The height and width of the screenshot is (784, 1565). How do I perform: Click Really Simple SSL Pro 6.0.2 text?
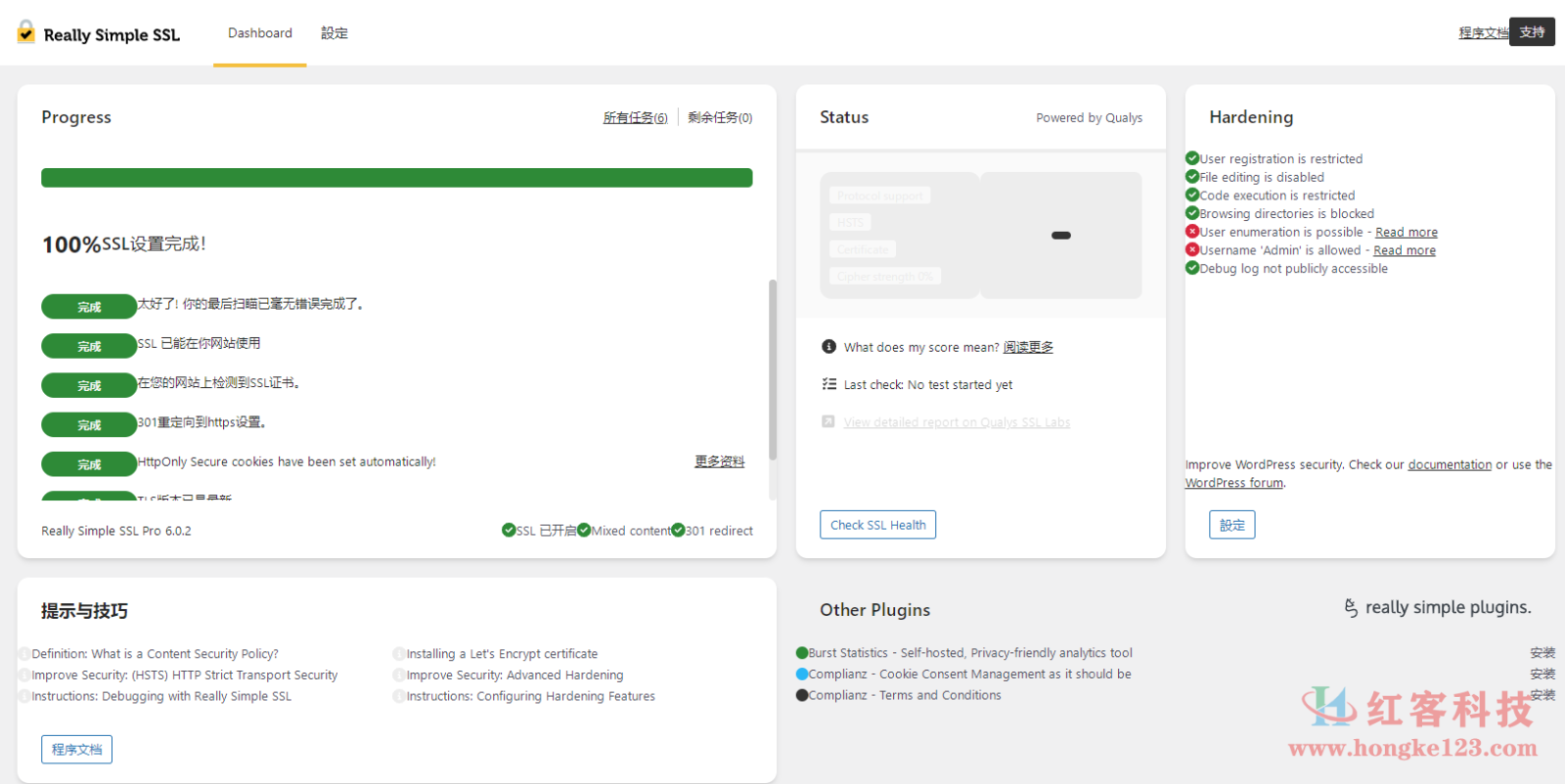pyautogui.click(x=116, y=531)
